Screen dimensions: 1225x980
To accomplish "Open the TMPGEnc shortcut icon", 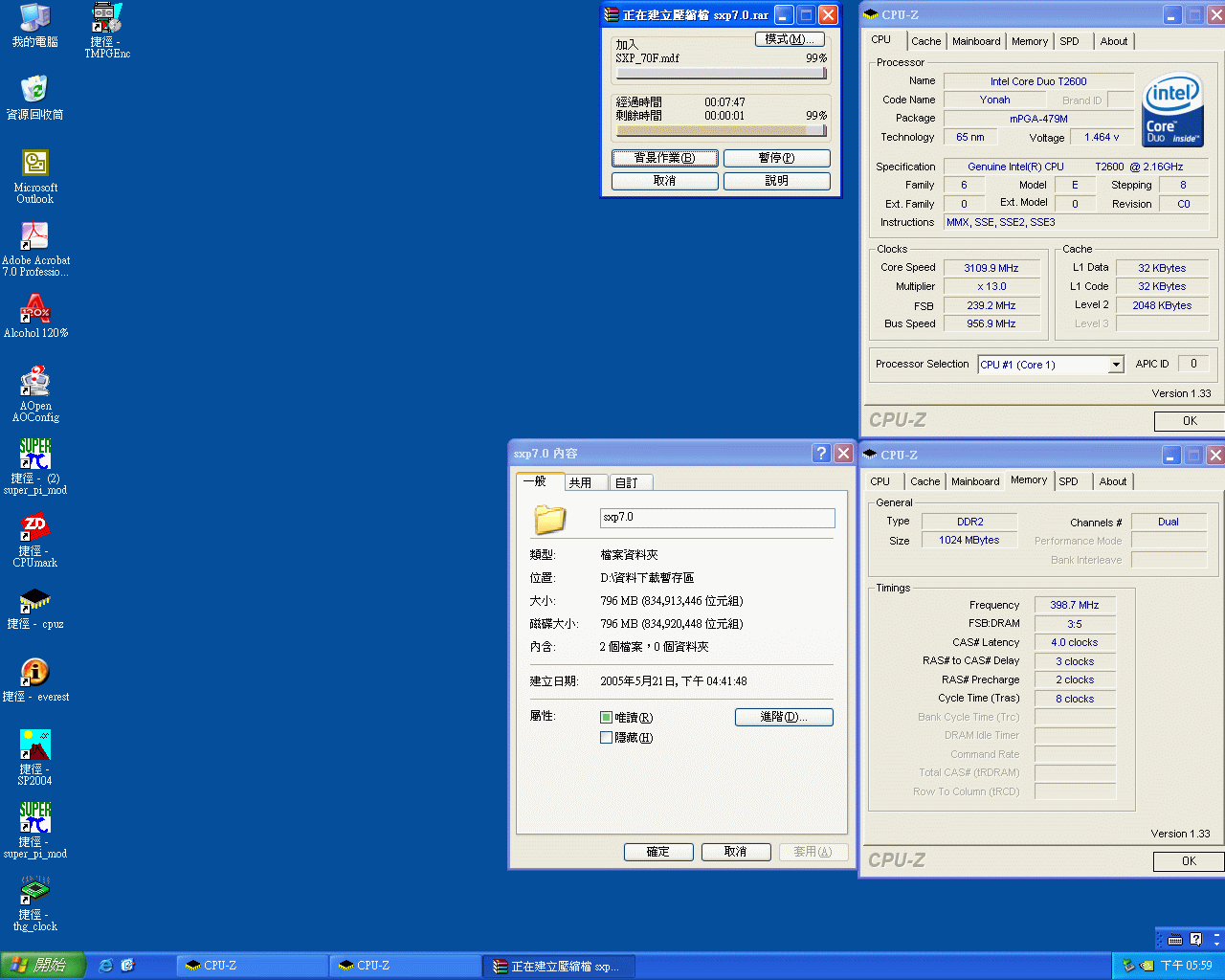I will click(106, 16).
